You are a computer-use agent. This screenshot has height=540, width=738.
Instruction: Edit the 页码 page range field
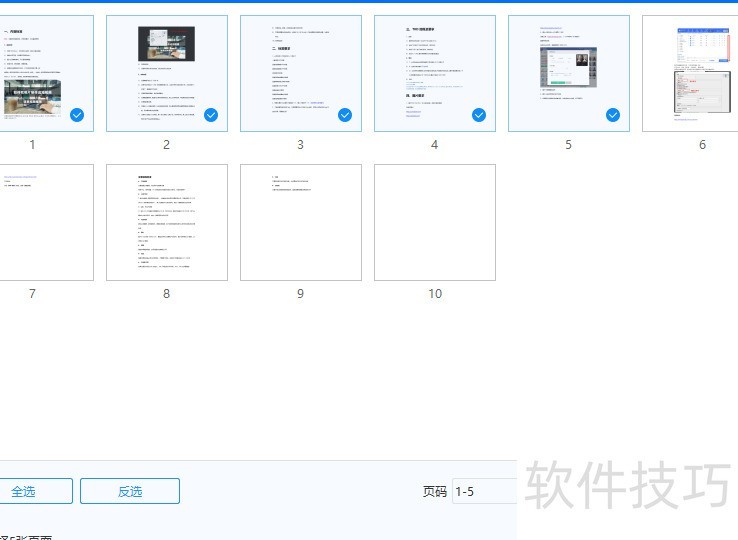click(485, 492)
